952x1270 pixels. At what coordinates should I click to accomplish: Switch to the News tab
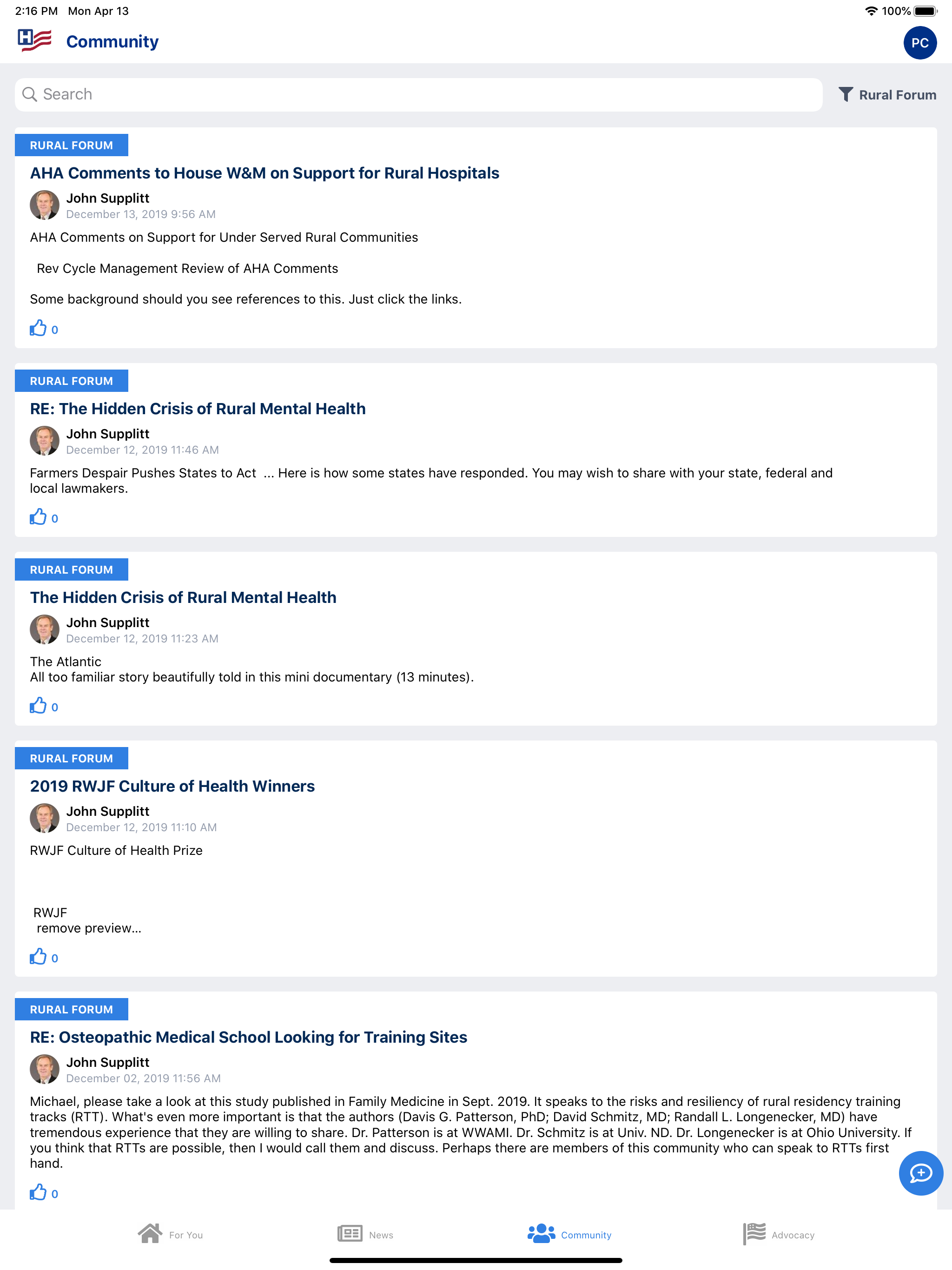365,1234
